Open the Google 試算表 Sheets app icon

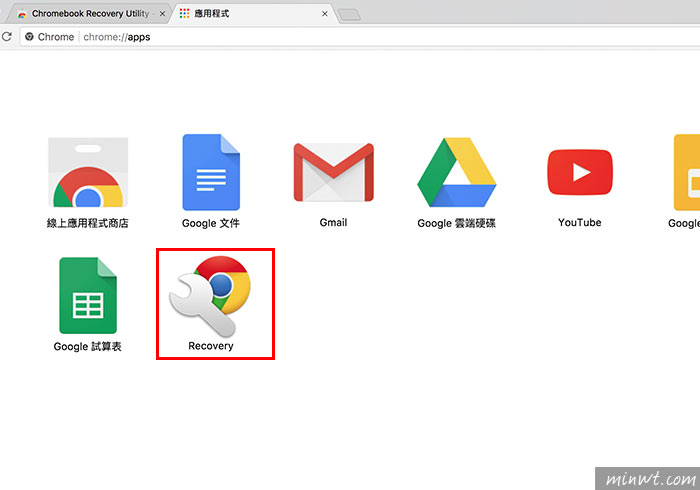pyautogui.click(x=88, y=295)
